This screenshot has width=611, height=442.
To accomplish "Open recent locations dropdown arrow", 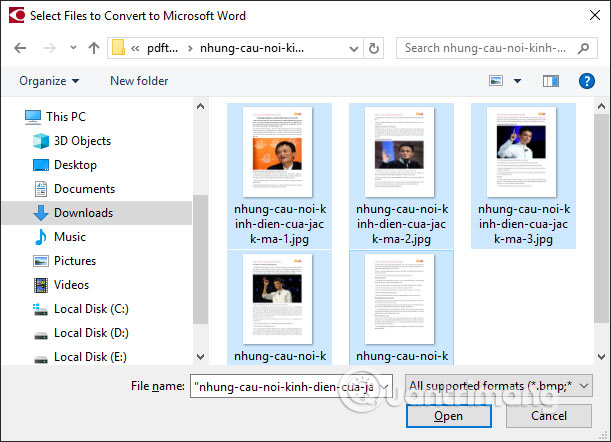I will (73, 48).
